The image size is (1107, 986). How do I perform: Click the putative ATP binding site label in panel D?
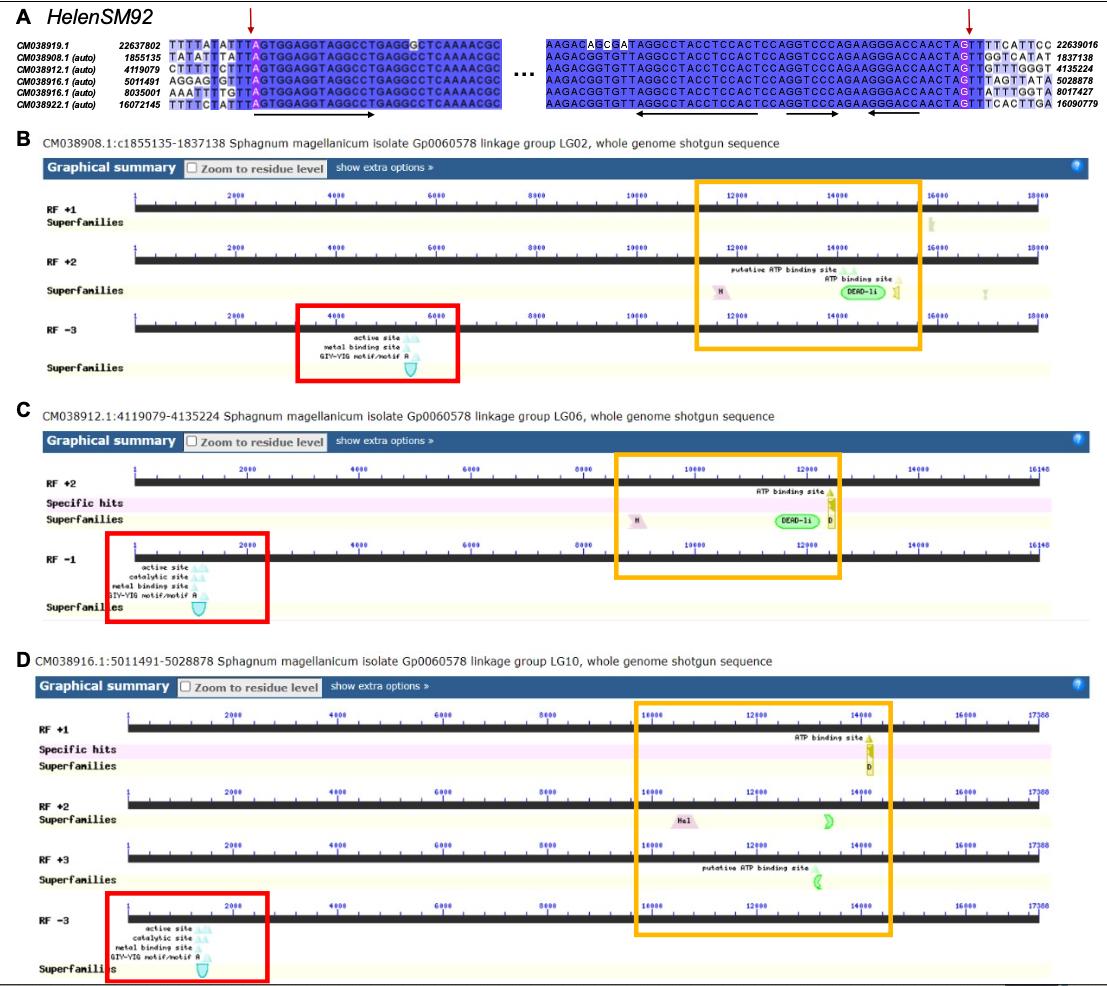pos(758,868)
